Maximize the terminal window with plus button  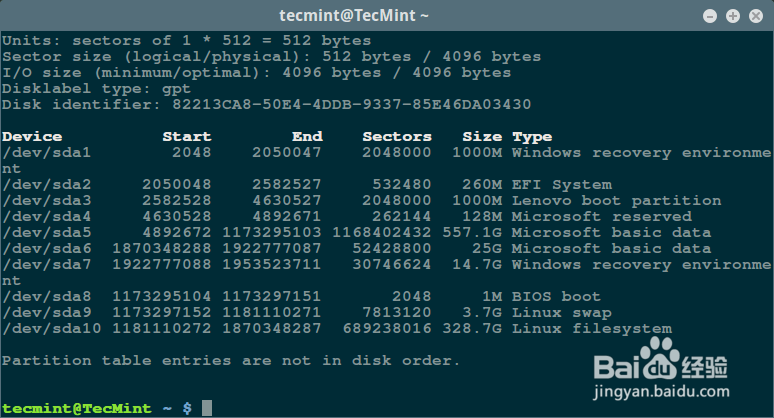tap(733, 16)
